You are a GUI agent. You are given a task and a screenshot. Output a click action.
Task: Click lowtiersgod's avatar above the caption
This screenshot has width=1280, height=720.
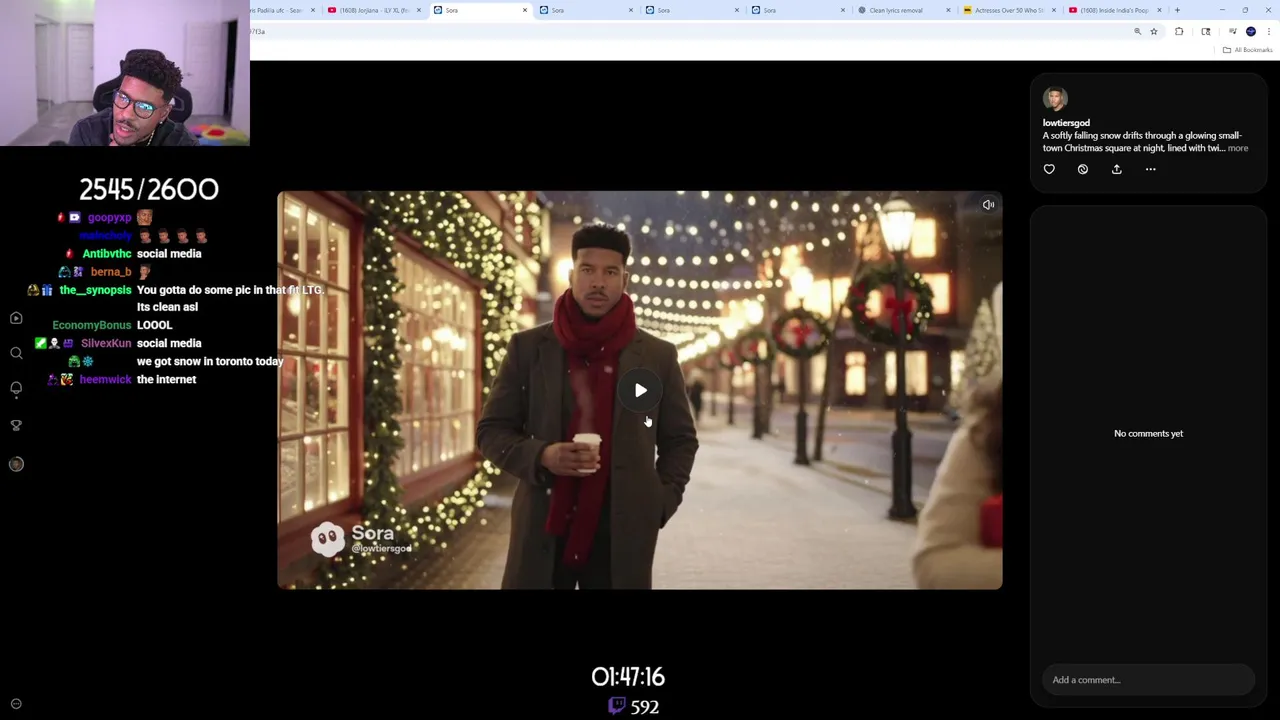[1055, 98]
